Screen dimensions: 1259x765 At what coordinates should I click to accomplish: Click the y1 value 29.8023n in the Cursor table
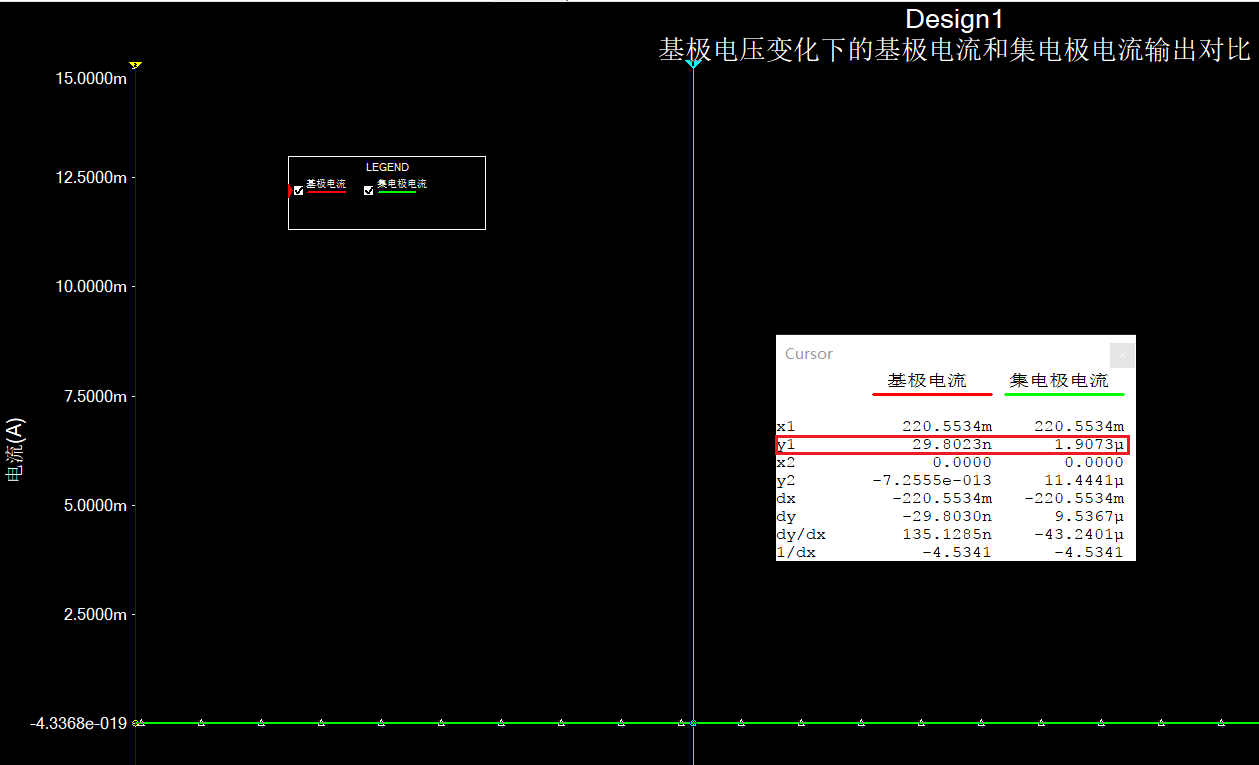tap(949, 444)
